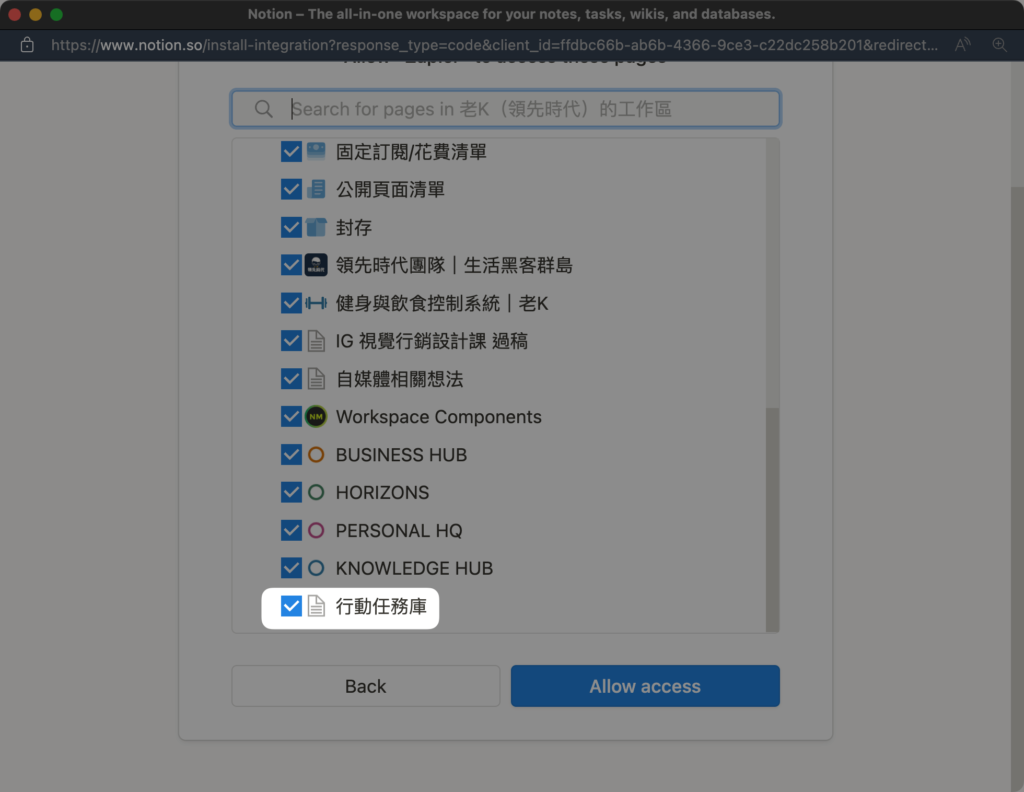Click the lock icon in address bar
1024x792 pixels.
pyautogui.click(x=27, y=44)
